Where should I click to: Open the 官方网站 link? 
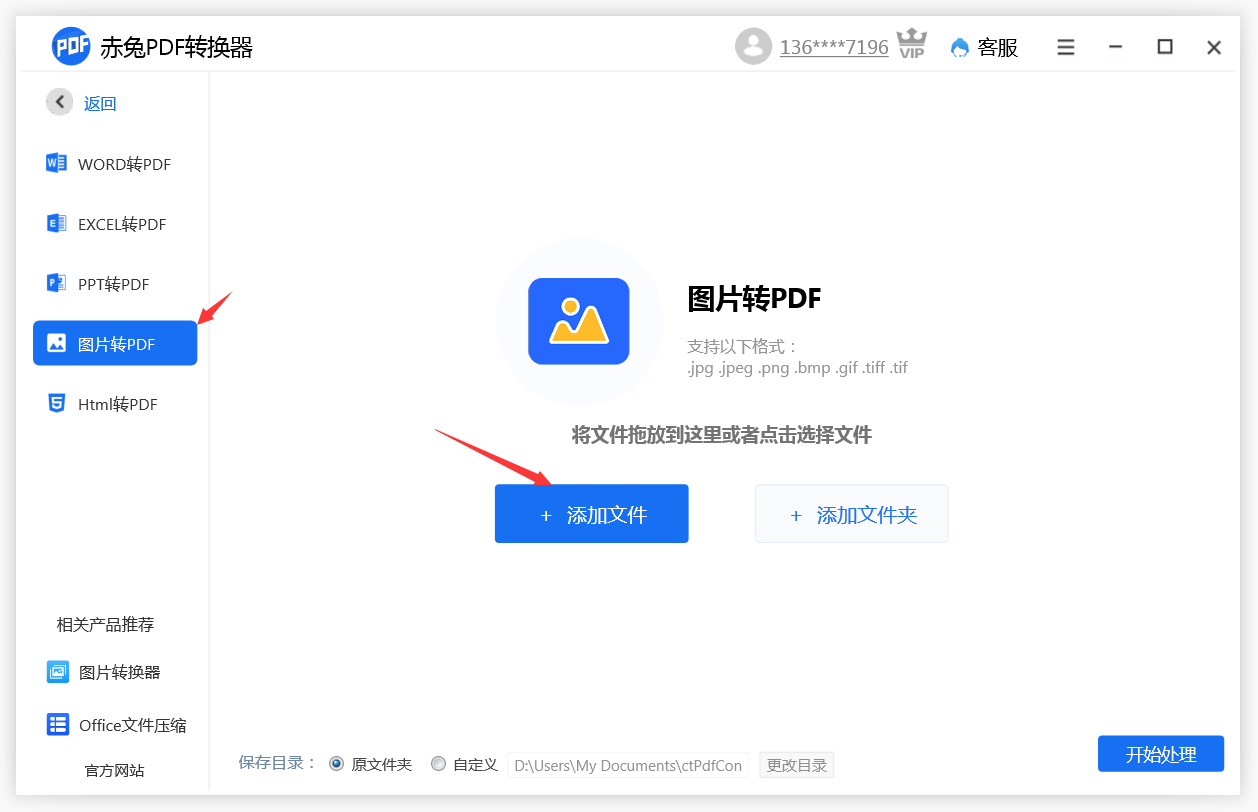click(114, 770)
